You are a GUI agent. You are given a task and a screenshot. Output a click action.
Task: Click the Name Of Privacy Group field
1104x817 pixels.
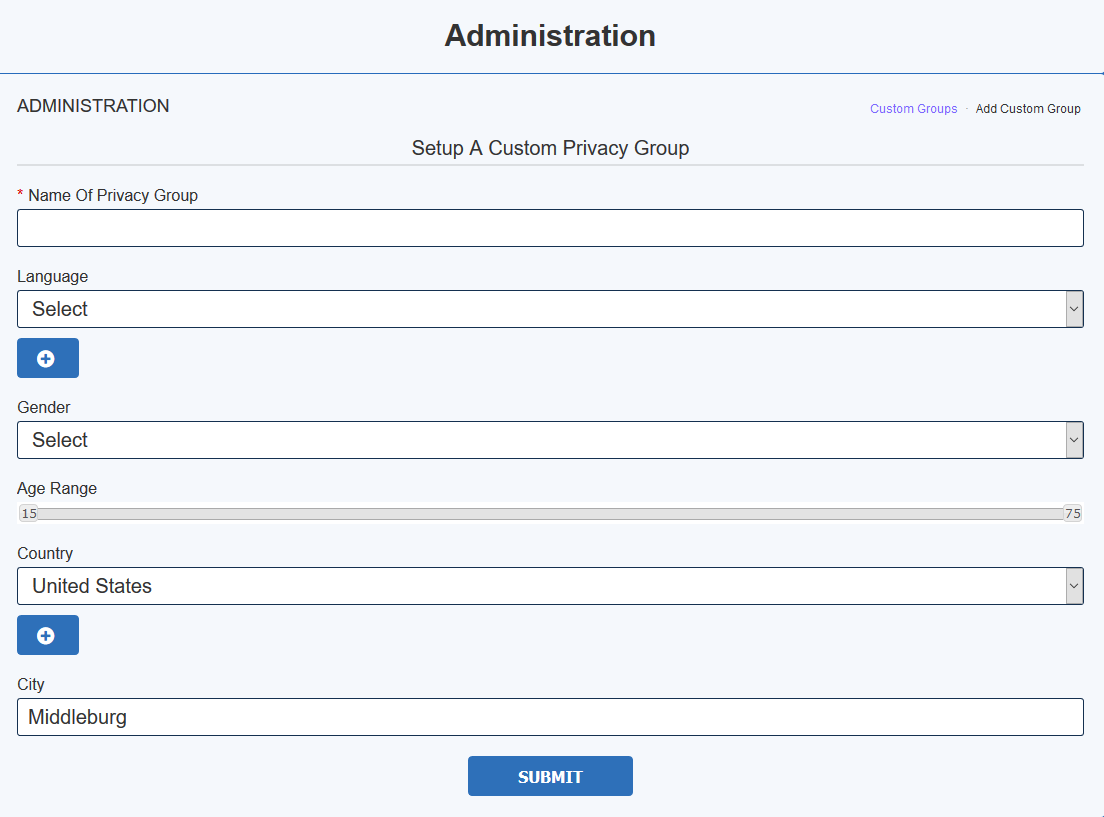pos(550,228)
